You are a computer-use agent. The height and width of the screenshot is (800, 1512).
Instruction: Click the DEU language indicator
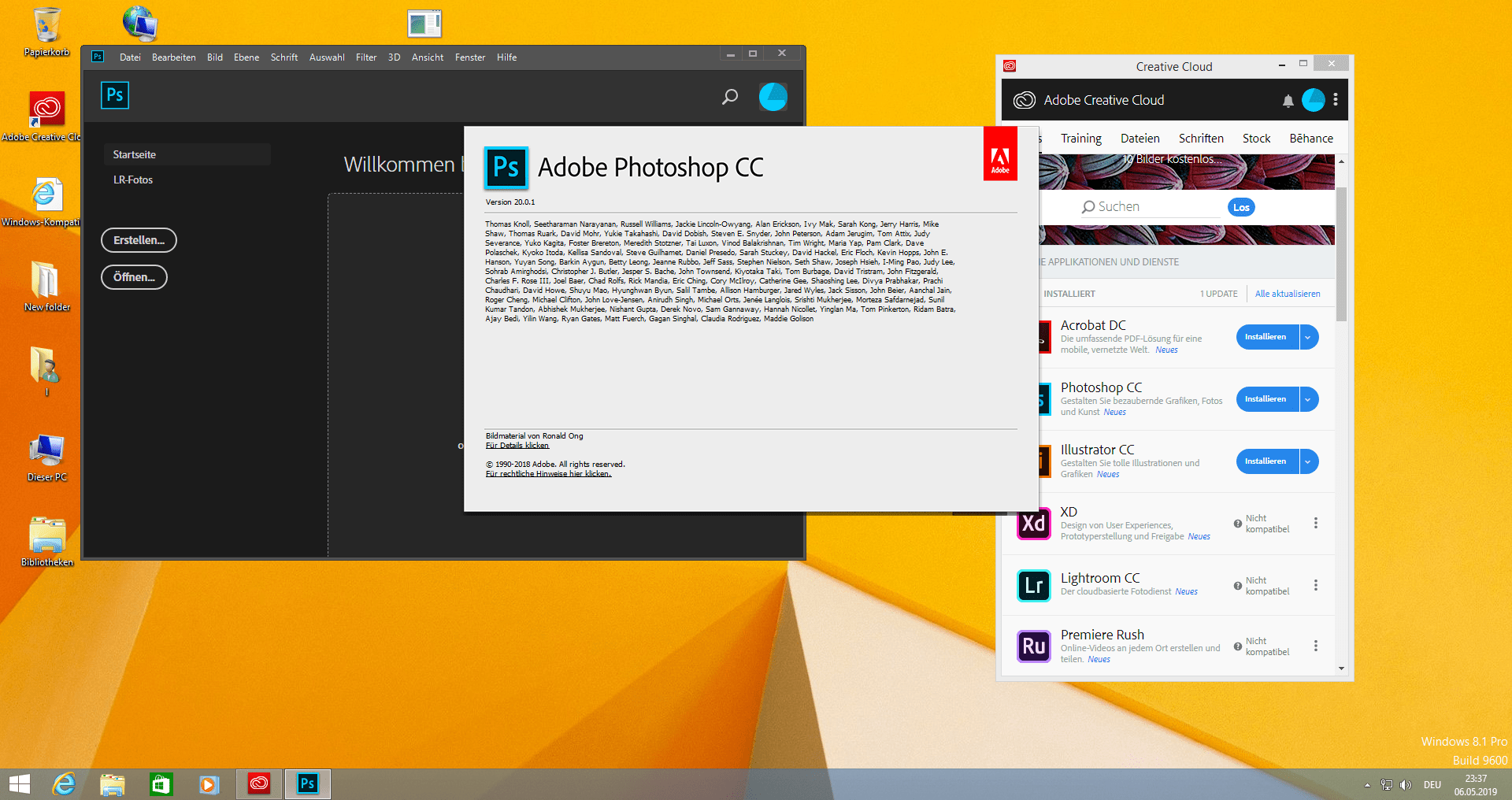1432,785
